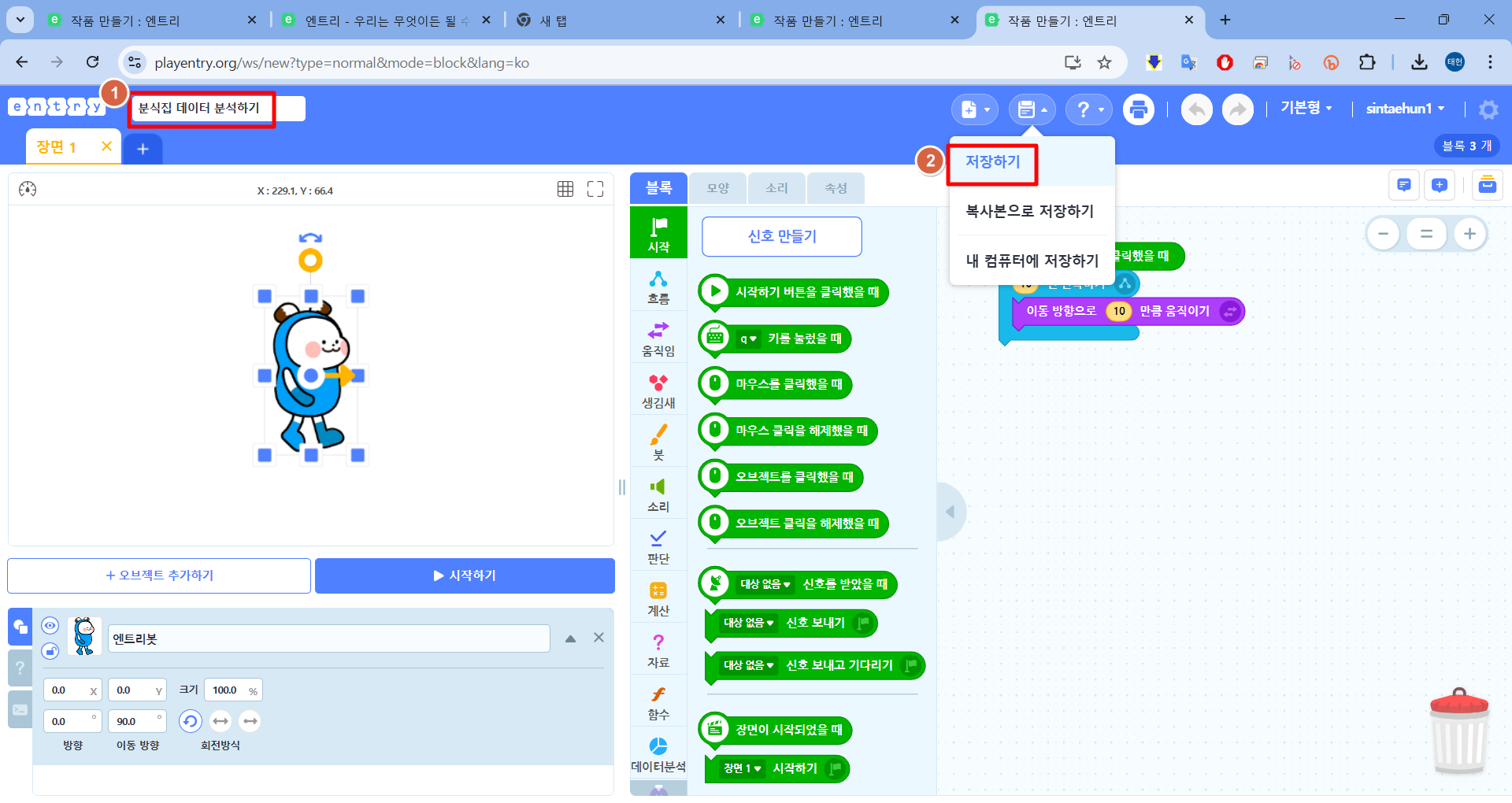
Task: Choose 내 컴퓨터에 저장하기 menu entry
Action: pos(1032,261)
